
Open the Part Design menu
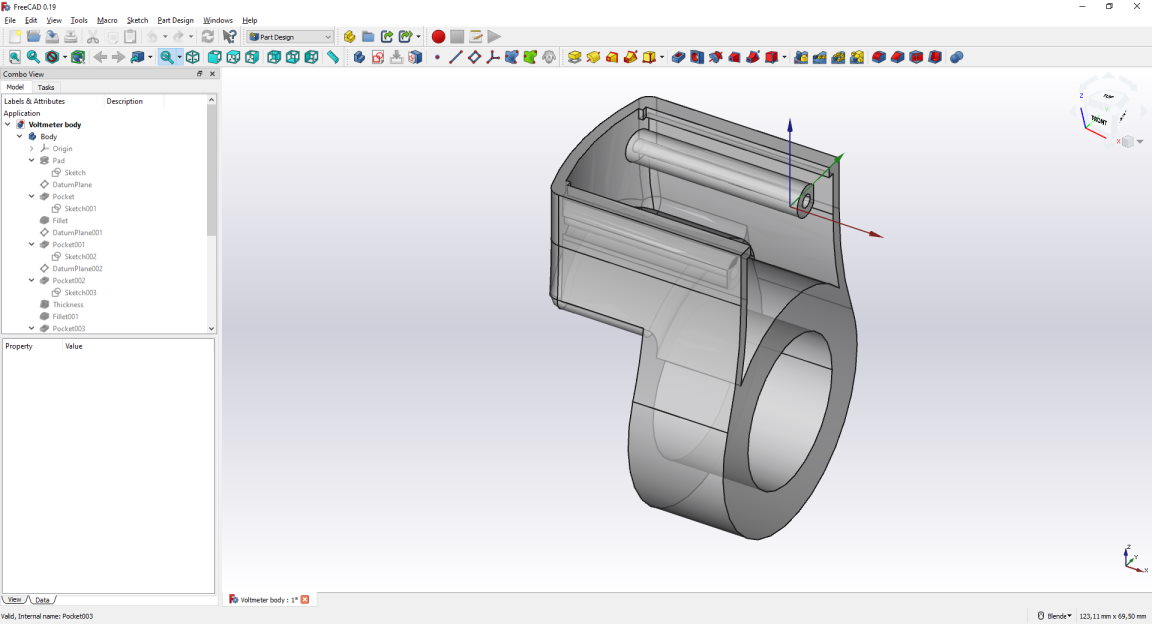click(x=176, y=21)
